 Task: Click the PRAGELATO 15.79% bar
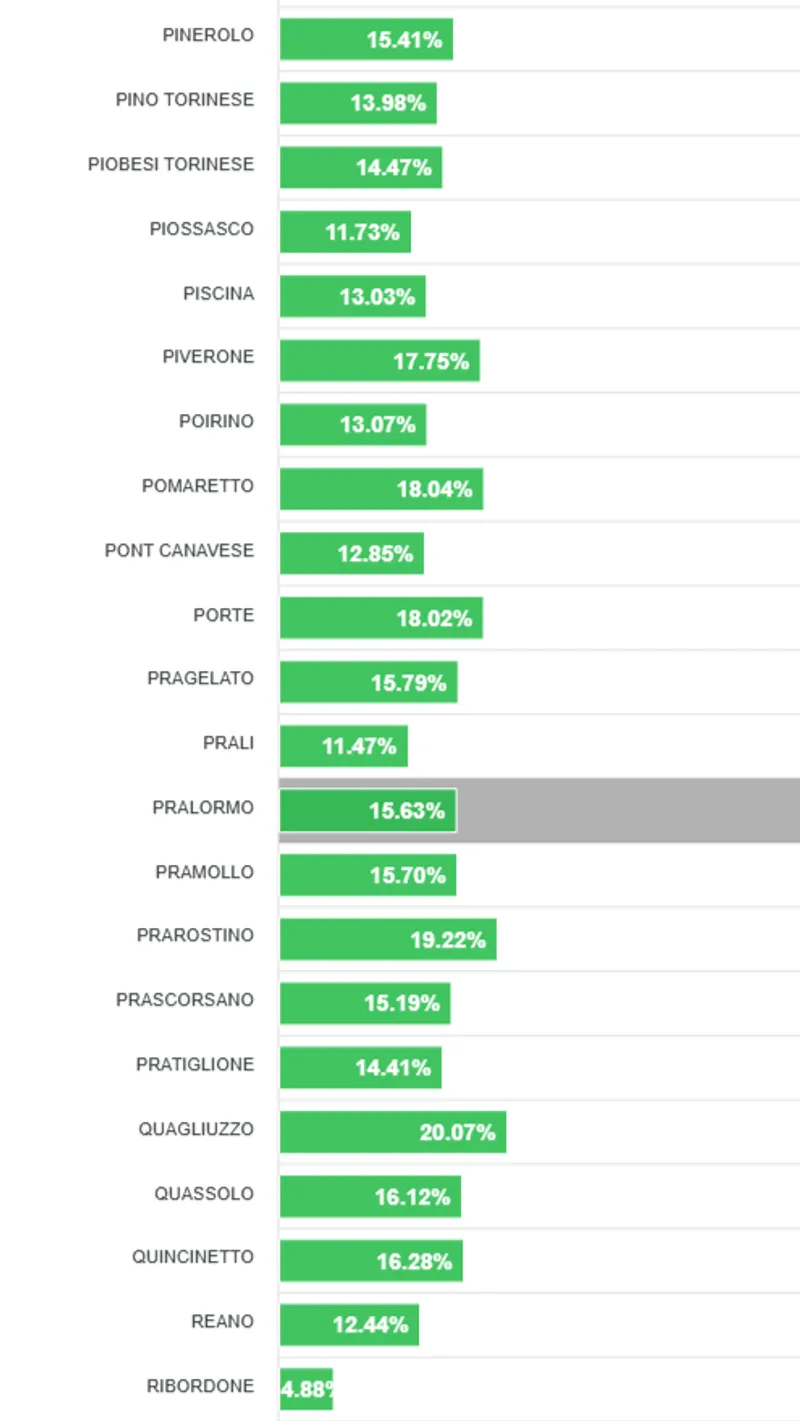click(368, 682)
